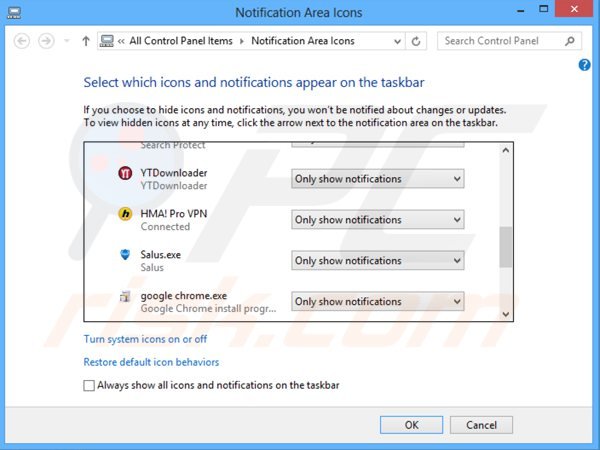
Task: Show hidden breadcrumb locations double chevron
Action: [x=121, y=41]
